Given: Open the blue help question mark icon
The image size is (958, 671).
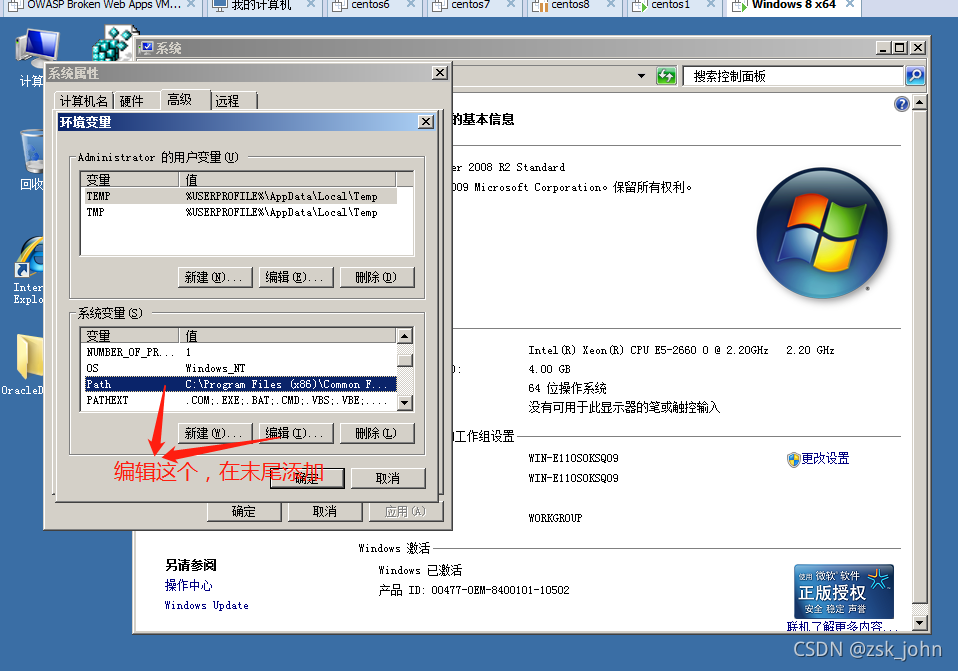Looking at the screenshot, I should pos(902,104).
